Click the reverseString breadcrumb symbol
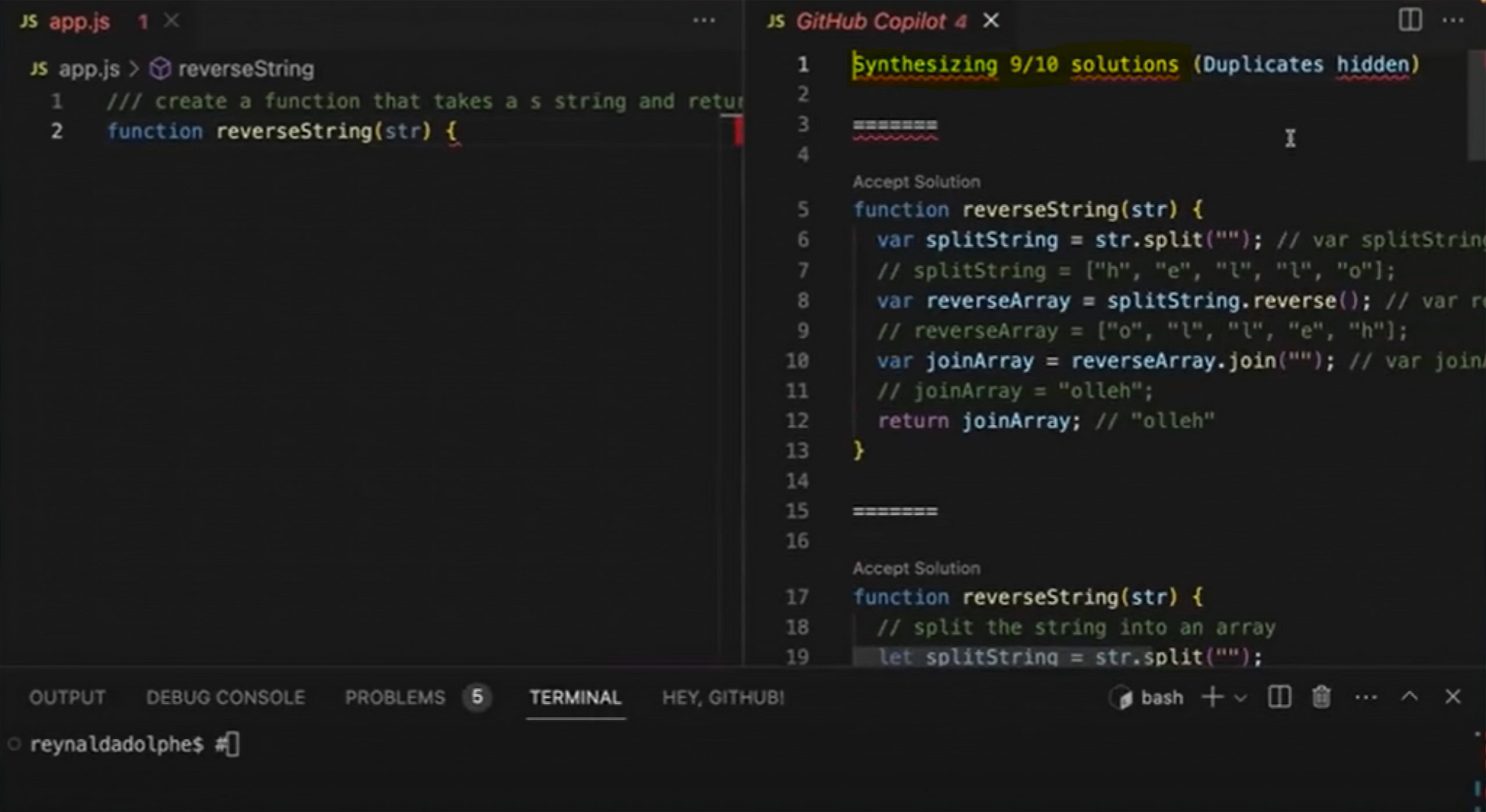The width and height of the screenshot is (1486, 812). click(246, 69)
